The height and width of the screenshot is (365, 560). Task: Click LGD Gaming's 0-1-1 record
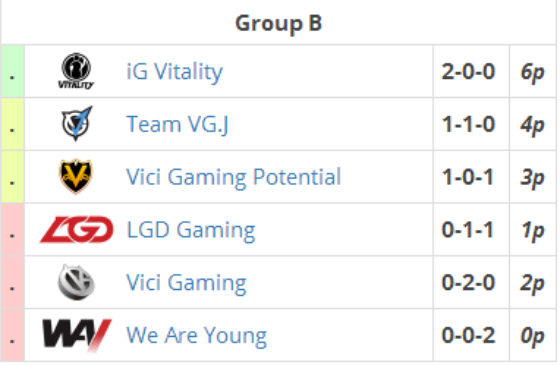point(468,230)
